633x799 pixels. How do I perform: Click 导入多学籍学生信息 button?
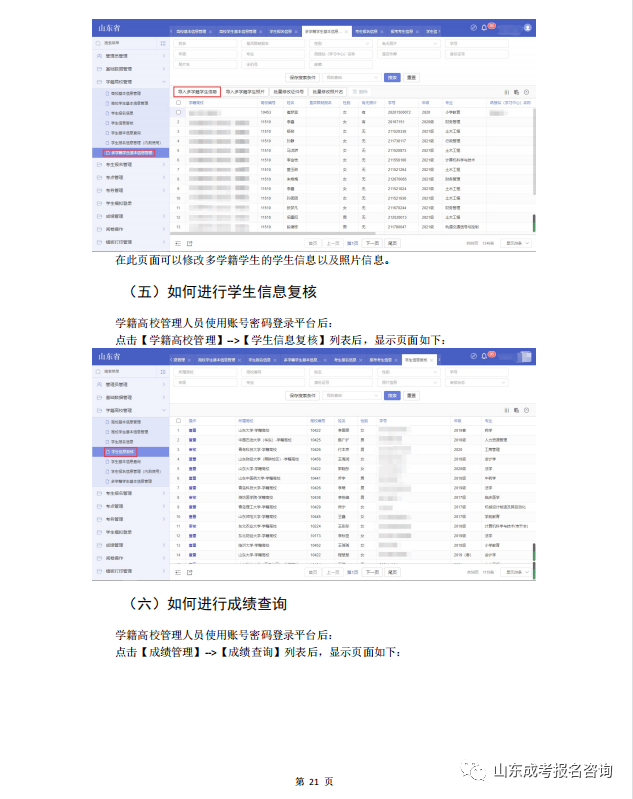tap(197, 92)
